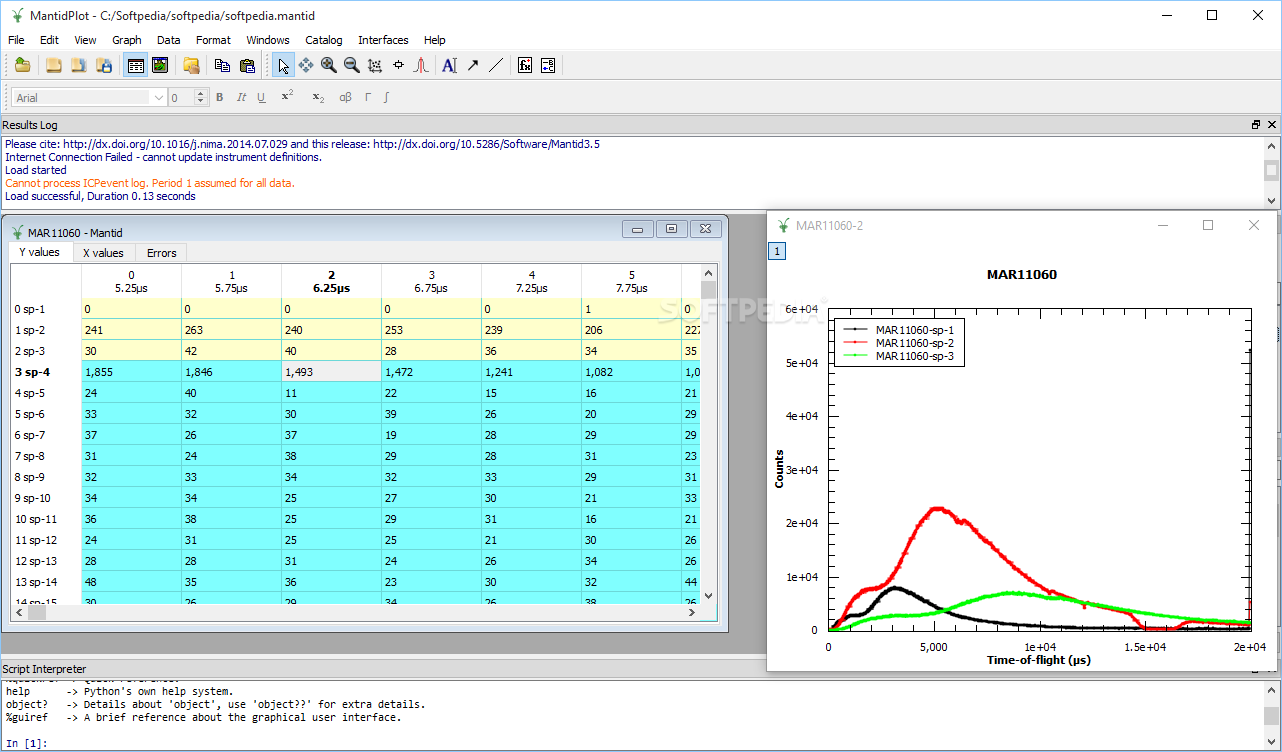Open the Windows menu
Viewport: 1282px width, 752px height.
(268, 40)
